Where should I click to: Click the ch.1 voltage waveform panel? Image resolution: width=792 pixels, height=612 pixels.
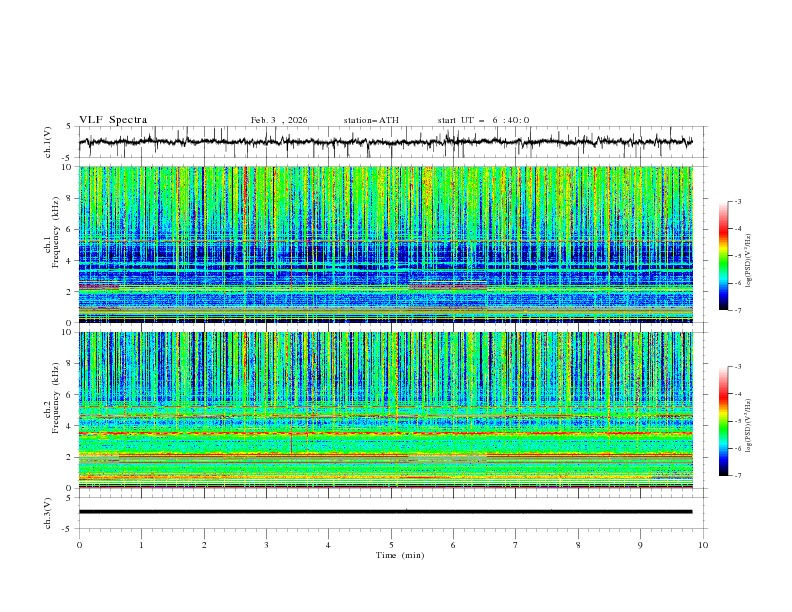pos(390,142)
